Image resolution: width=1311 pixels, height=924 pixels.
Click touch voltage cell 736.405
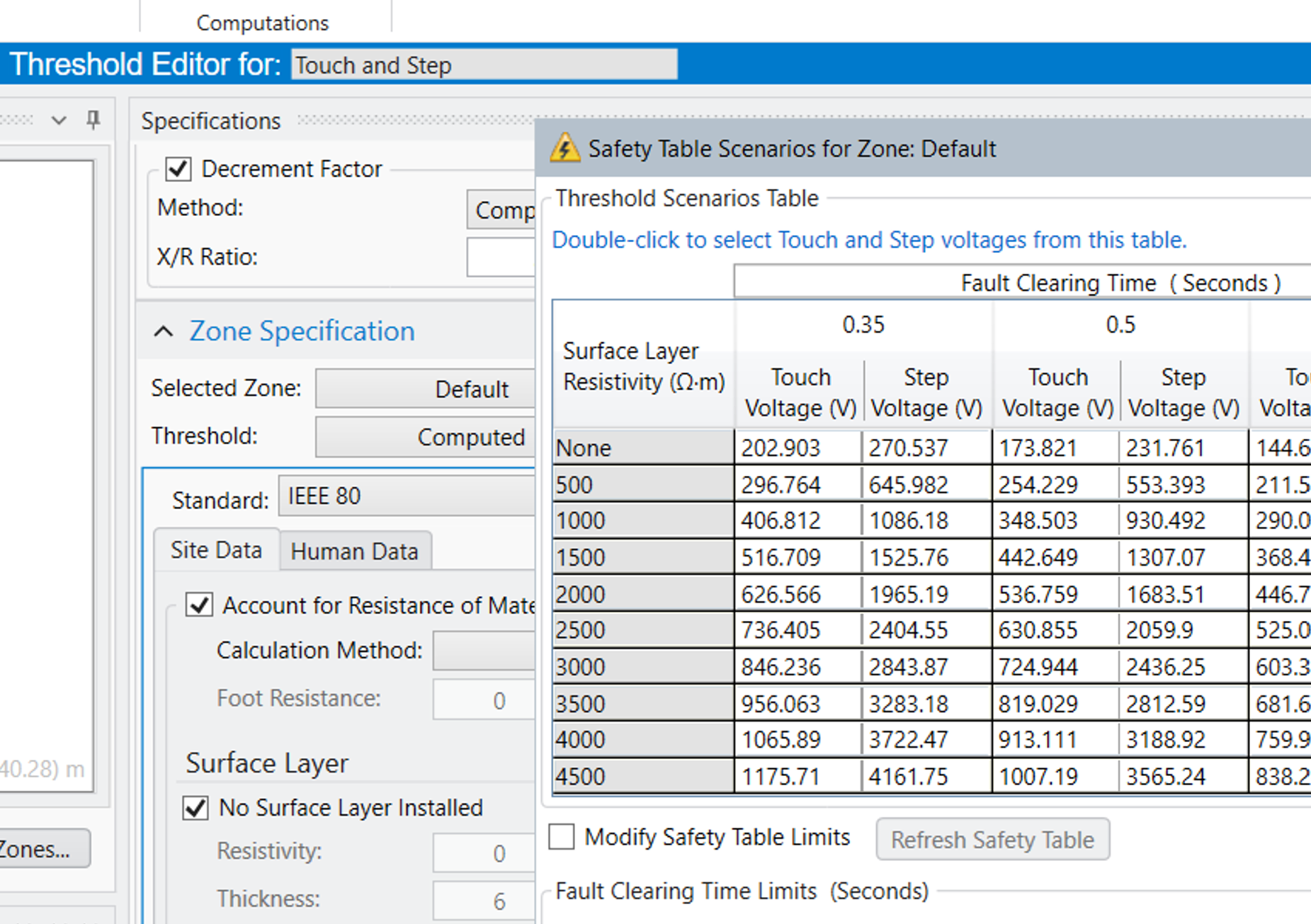(799, 630)
